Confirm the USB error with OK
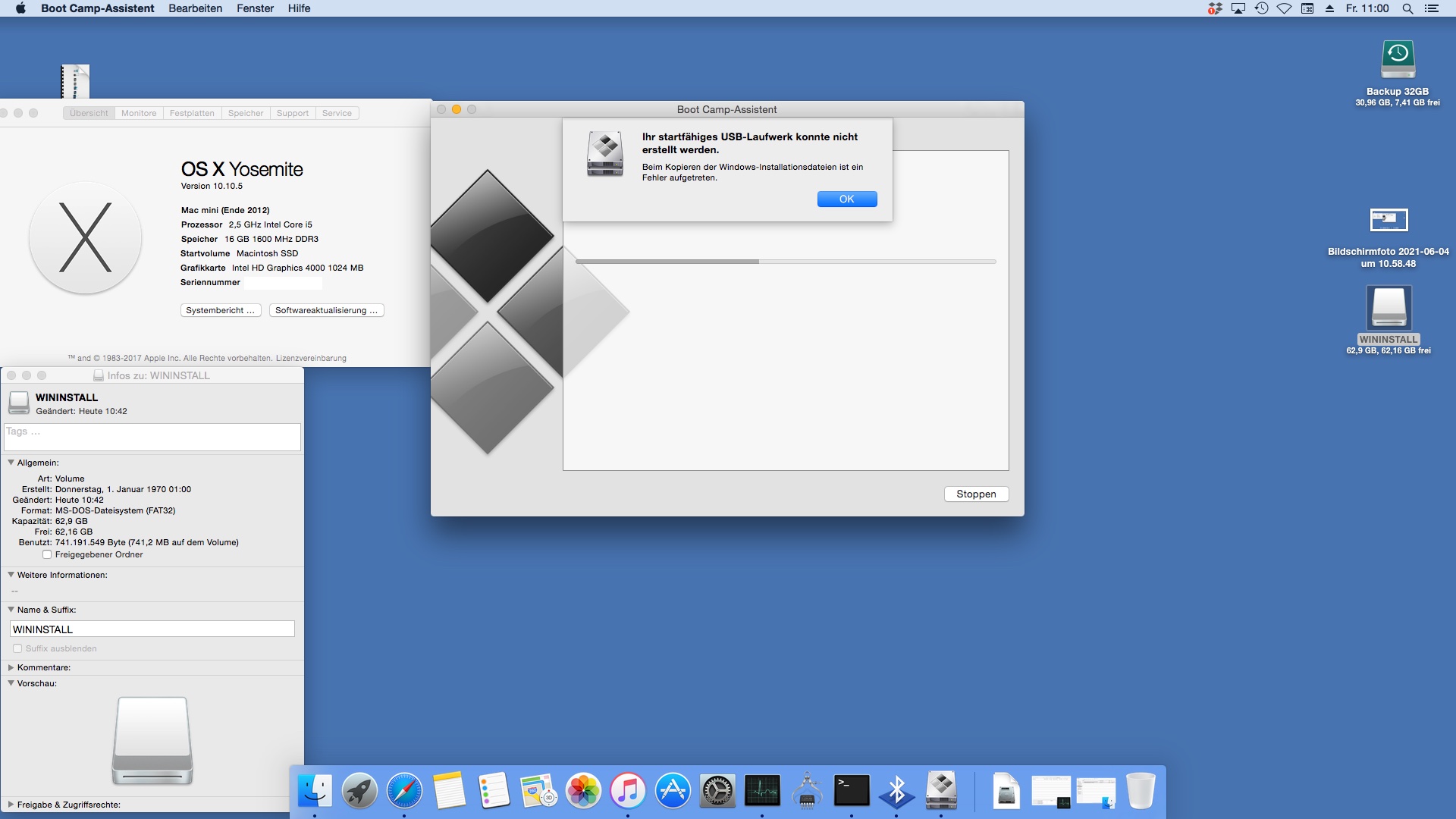Screen dimensions: 1456x819 tap(847, 199)
